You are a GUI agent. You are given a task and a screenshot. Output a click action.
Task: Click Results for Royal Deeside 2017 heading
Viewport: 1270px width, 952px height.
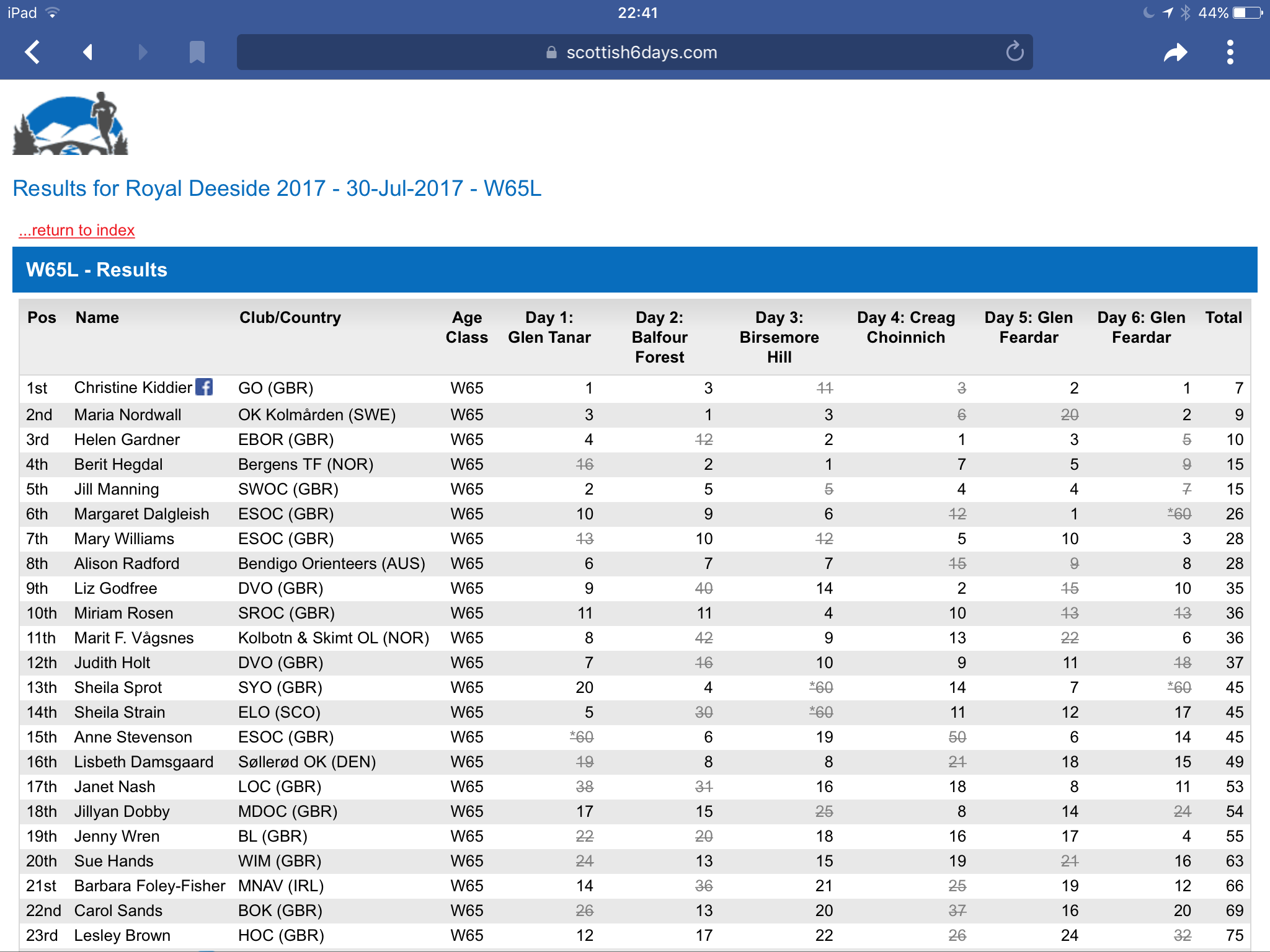[277, 188]
